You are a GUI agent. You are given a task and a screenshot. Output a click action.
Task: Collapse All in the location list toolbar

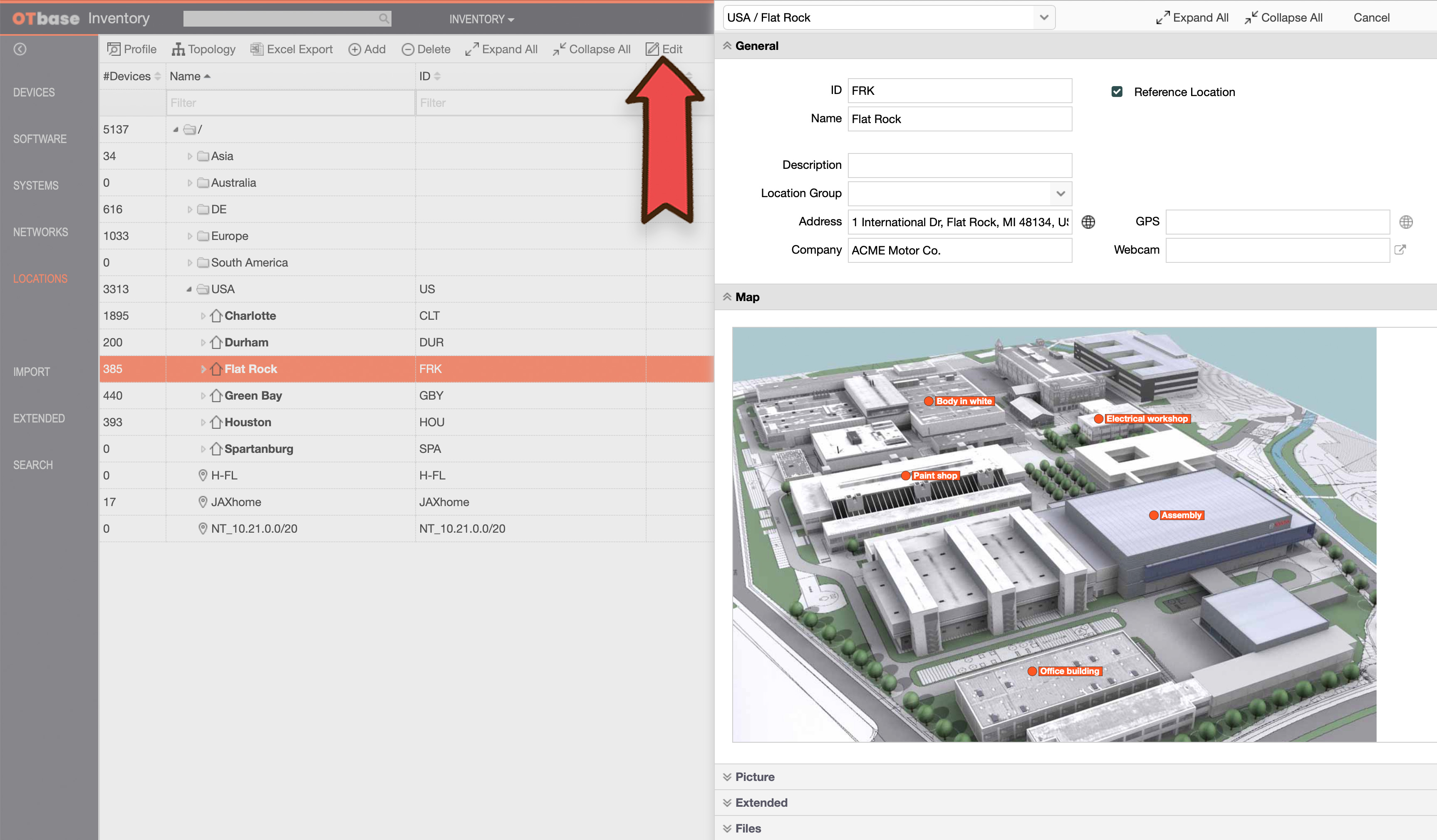[x=591, y=49]
